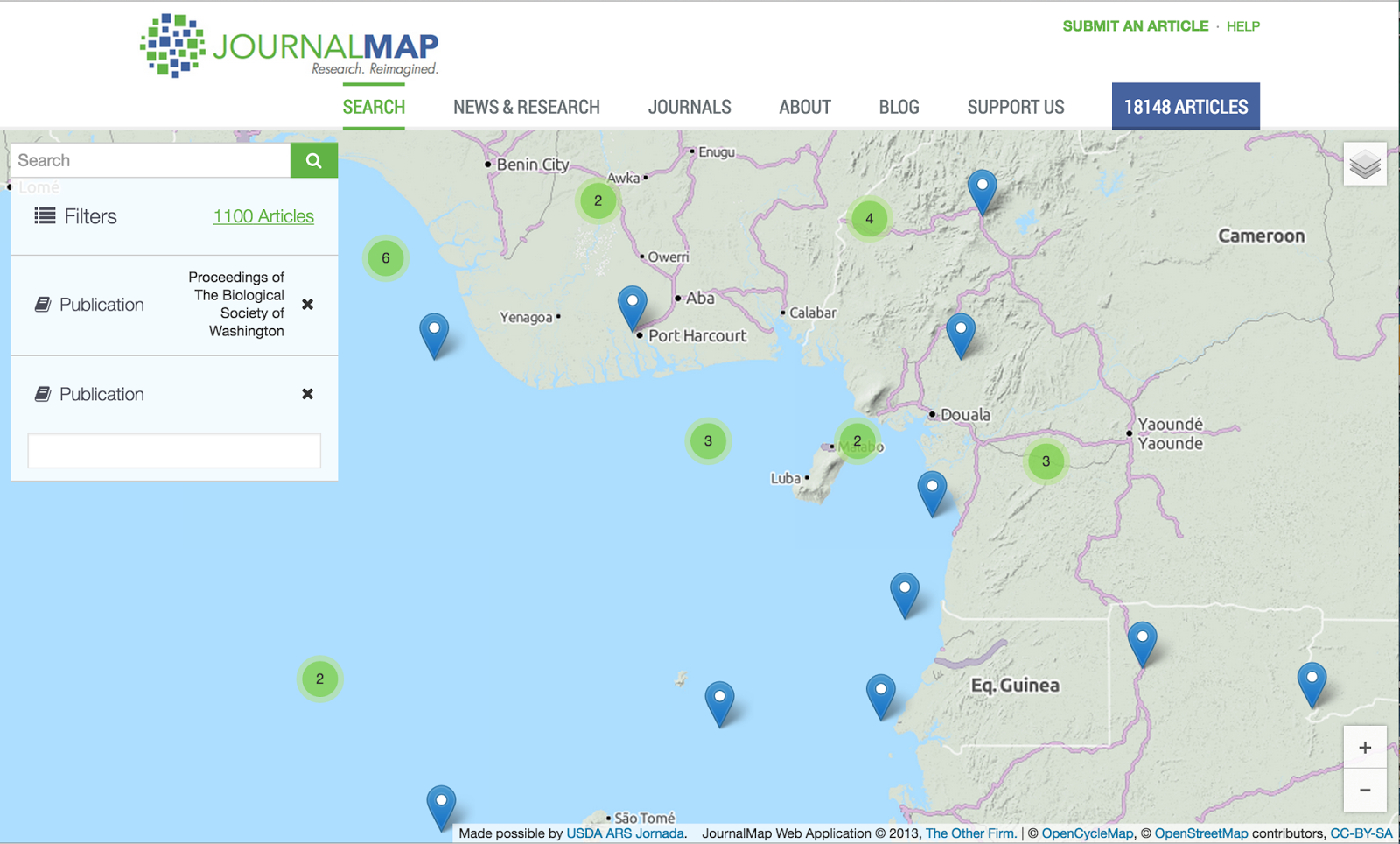Click the 18148 Articles button
Image resolution: width=1400 pixels, height=844 pixels.
coord(1185,107)
